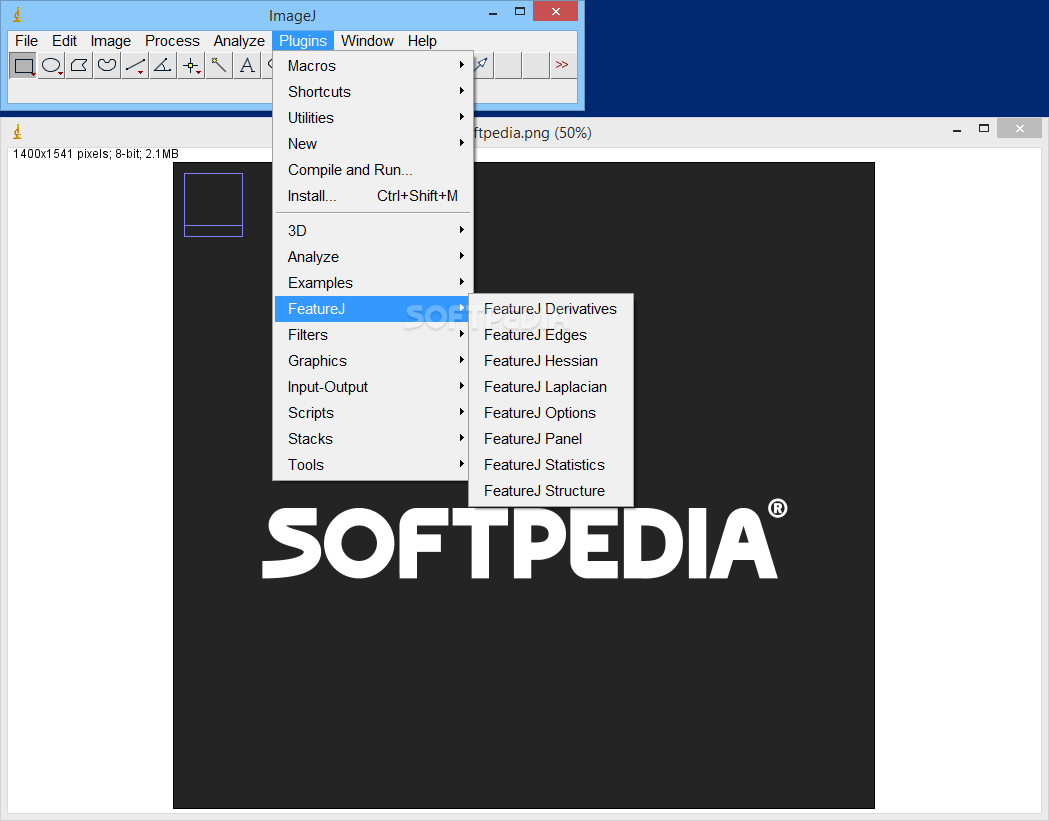The image size is (1049, 821).
Task: Click the ImageJ microscope icon in title bar
Action: (x=17, y=15)
